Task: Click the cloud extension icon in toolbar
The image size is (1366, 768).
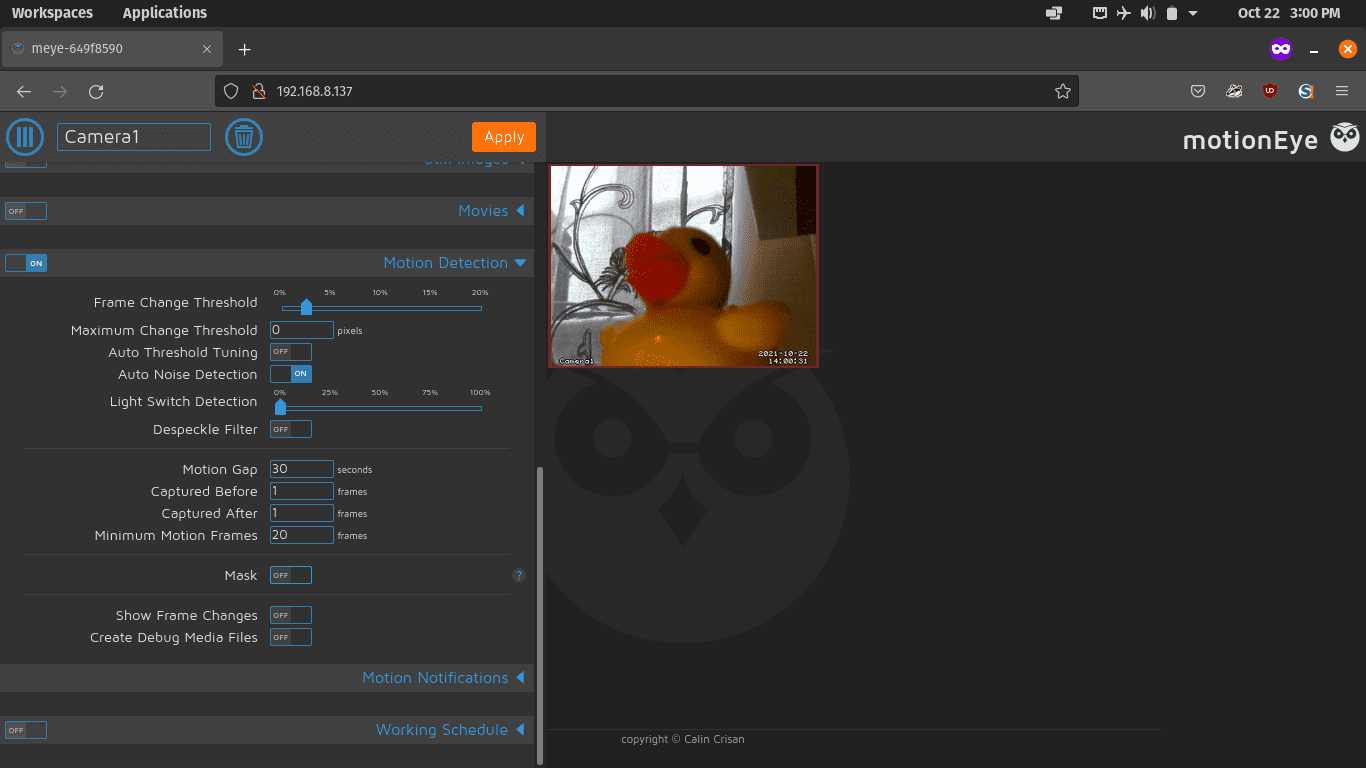Action: point(1234,91)
